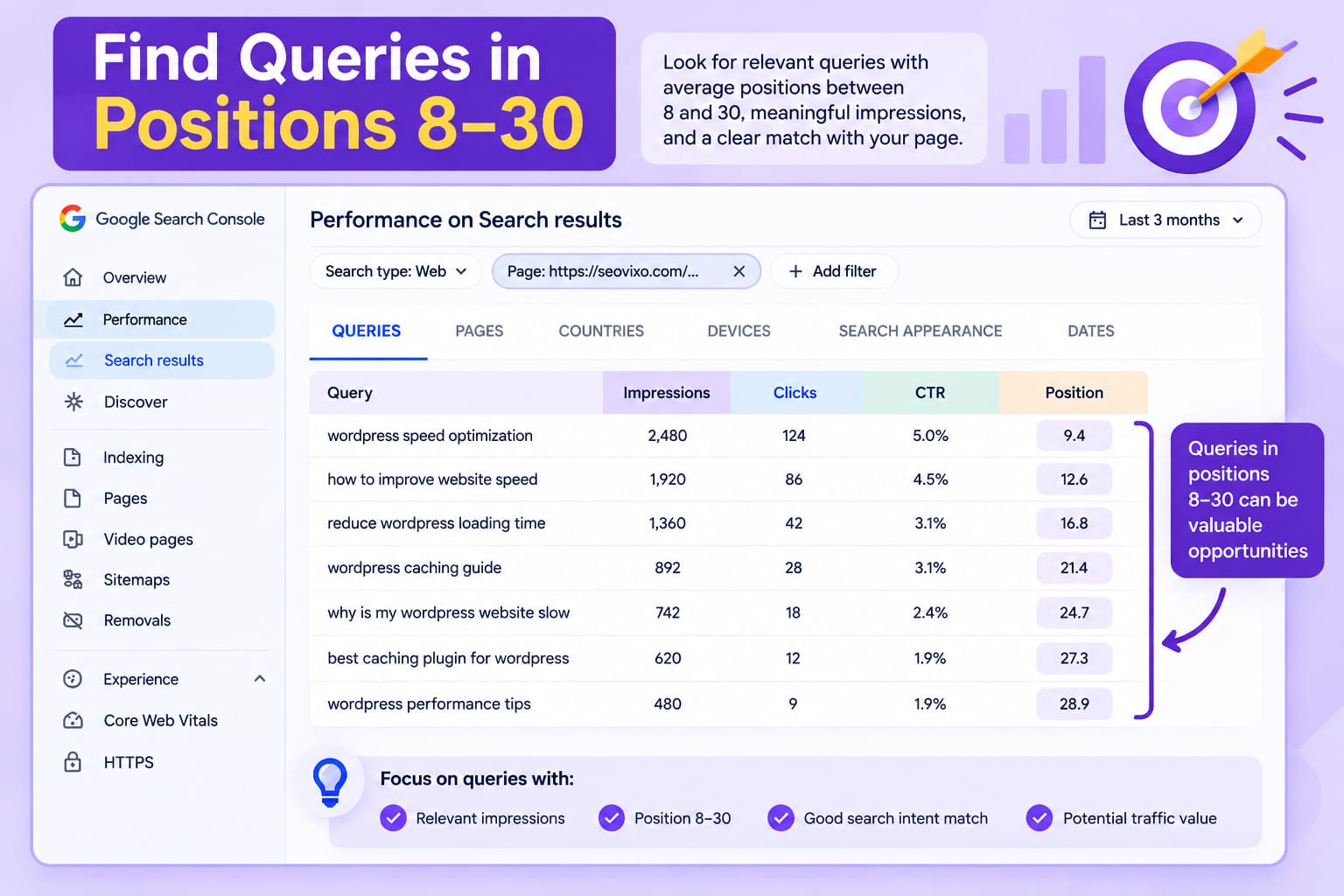Open the Last 3 months date dropdown
This screenshot has width=1344, height=896.
(1165, 220)
